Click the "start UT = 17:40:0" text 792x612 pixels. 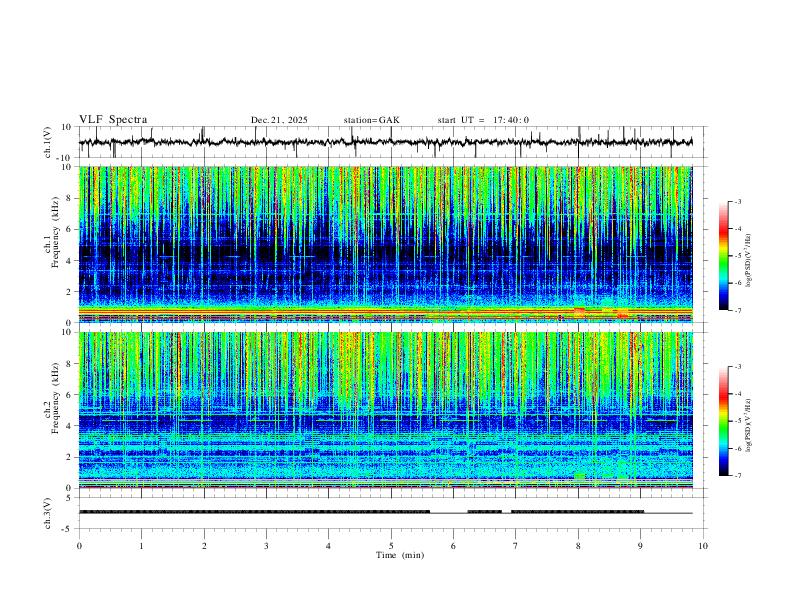483,120
